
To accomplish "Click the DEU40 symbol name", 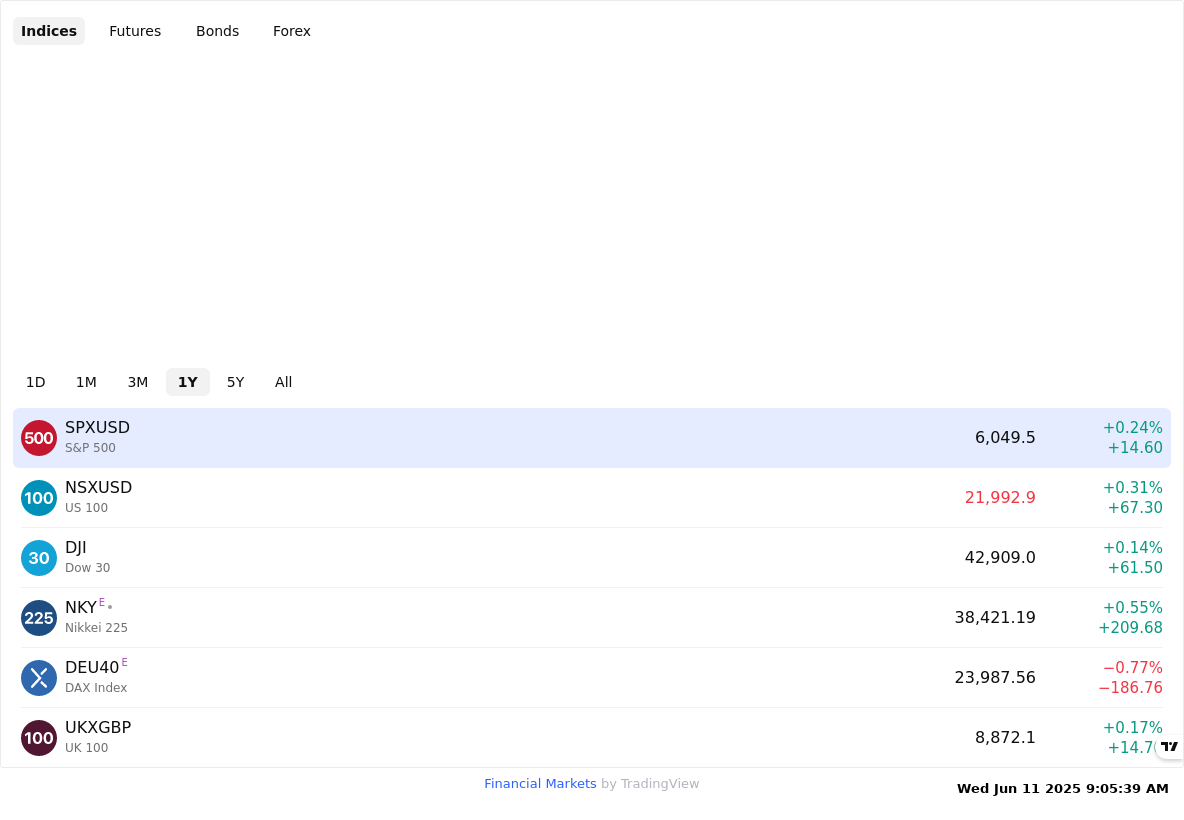I will pyautogui.click(x=92, y=667).
